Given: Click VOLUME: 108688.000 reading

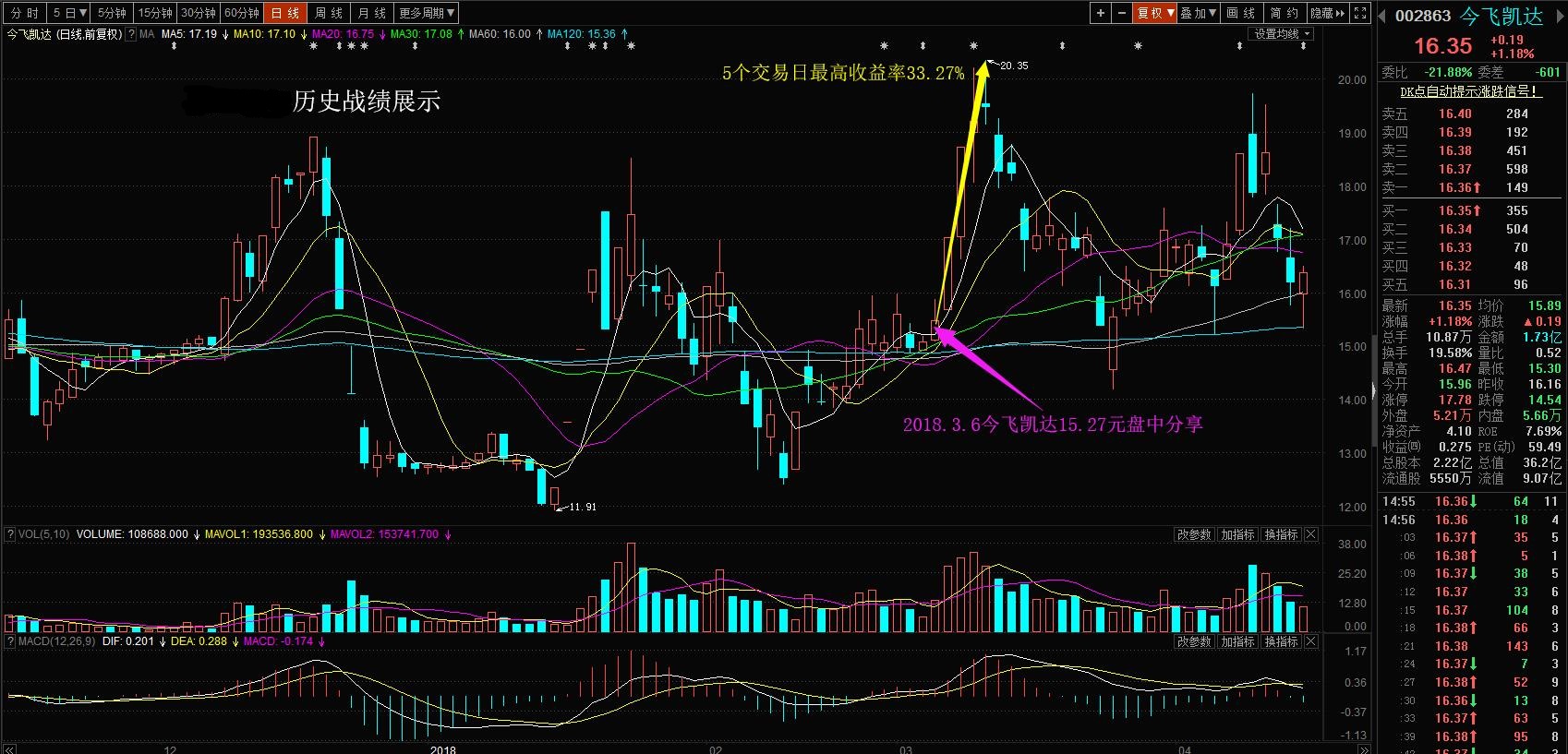Looking at the screenshot, I should point(132,534).
